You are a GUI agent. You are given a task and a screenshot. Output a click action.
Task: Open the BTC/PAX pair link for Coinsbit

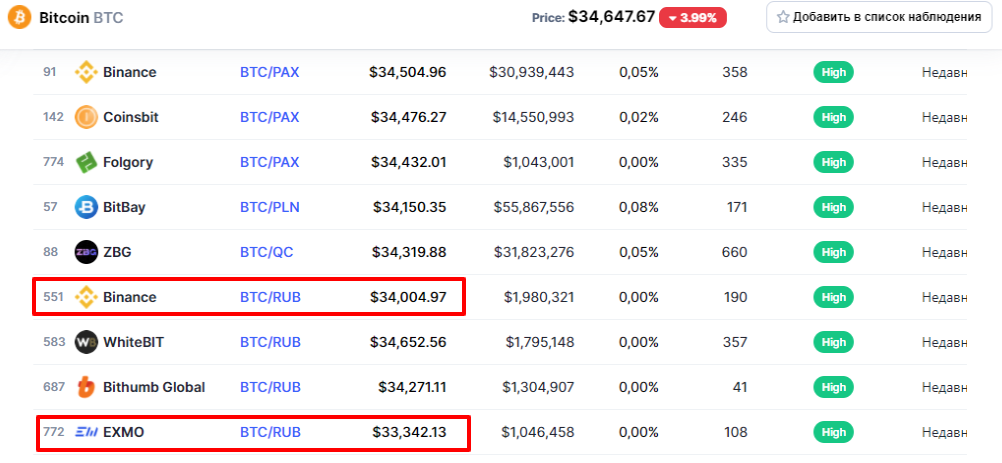[x=270, y=118]
